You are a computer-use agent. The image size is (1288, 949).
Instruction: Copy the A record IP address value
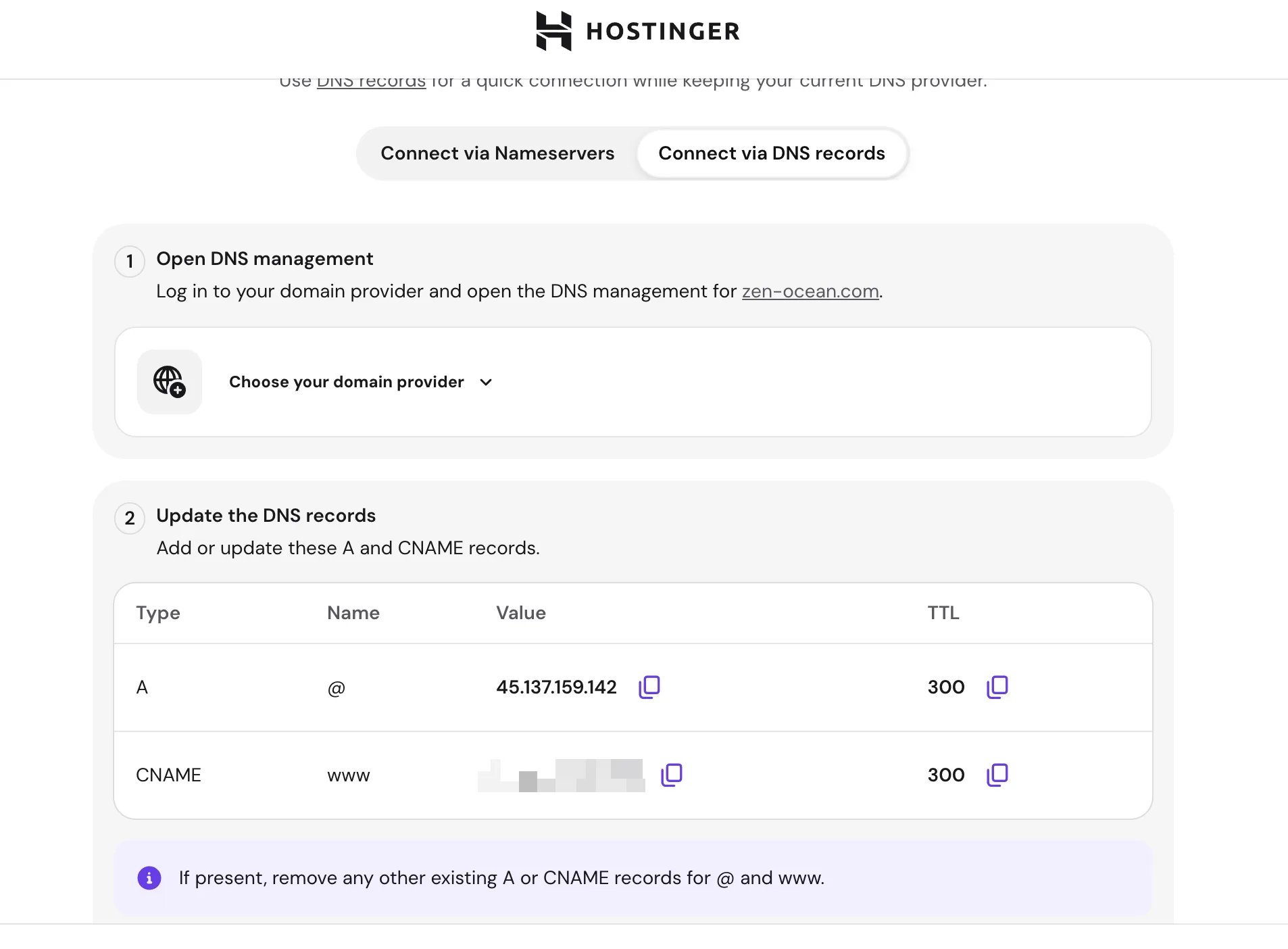[649, 687]
